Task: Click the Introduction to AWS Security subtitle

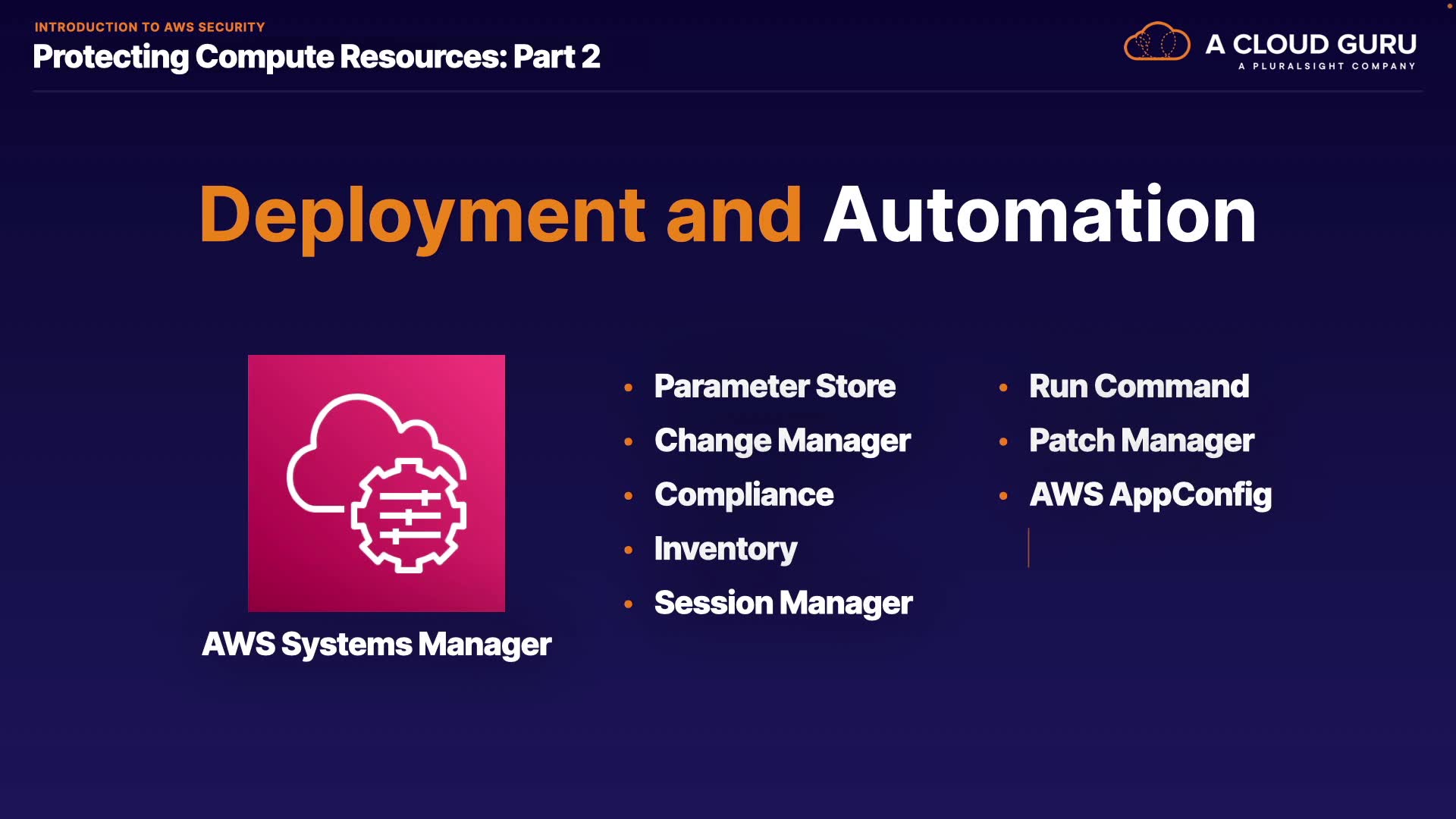Action: pyautogui.click(x=149, y=27)
